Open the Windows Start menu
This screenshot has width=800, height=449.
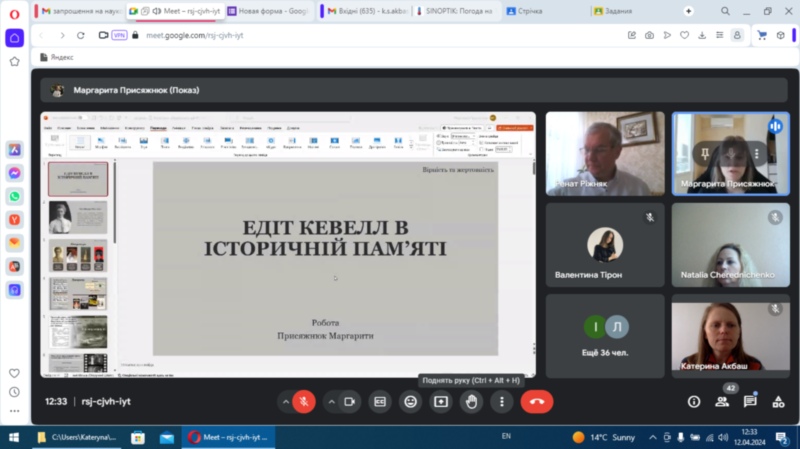[14, 437]
